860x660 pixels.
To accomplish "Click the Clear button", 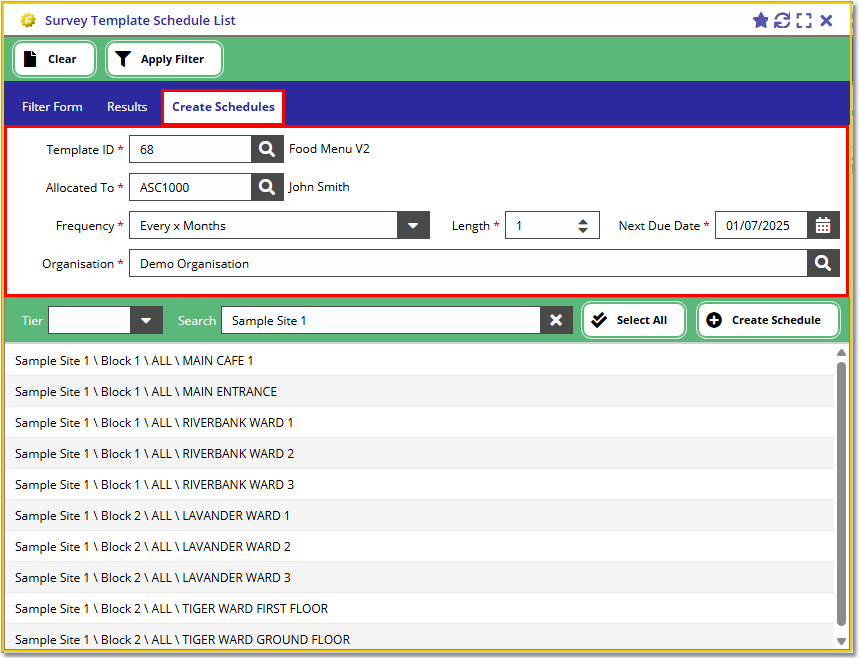I will coord(54,59).
